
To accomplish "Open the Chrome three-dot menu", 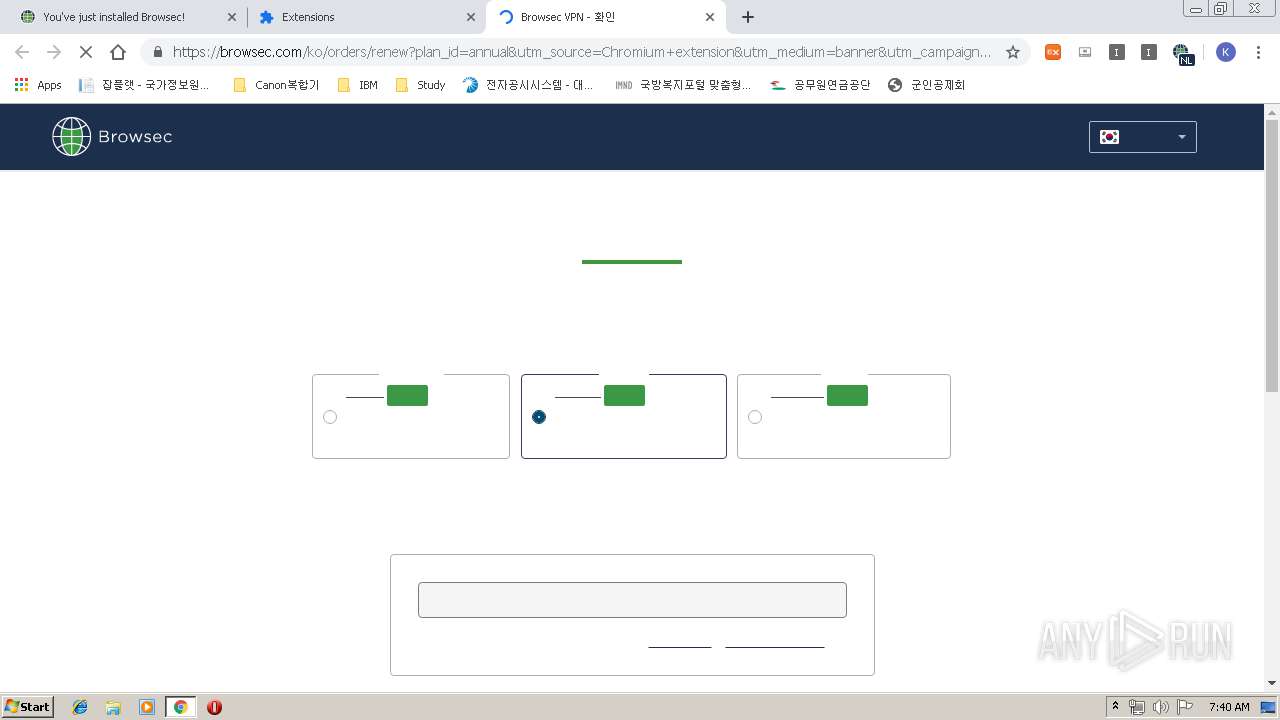I will 1259,52.
